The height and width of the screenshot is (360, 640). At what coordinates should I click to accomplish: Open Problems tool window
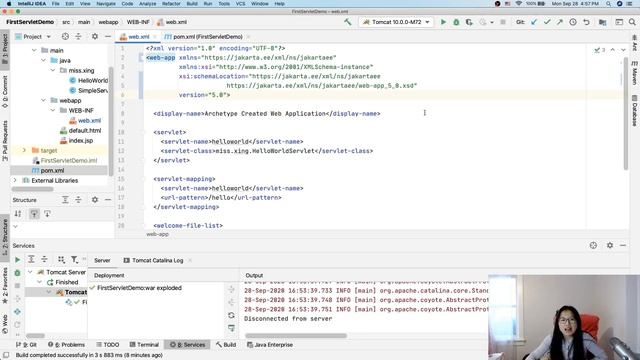coord(66,345)
